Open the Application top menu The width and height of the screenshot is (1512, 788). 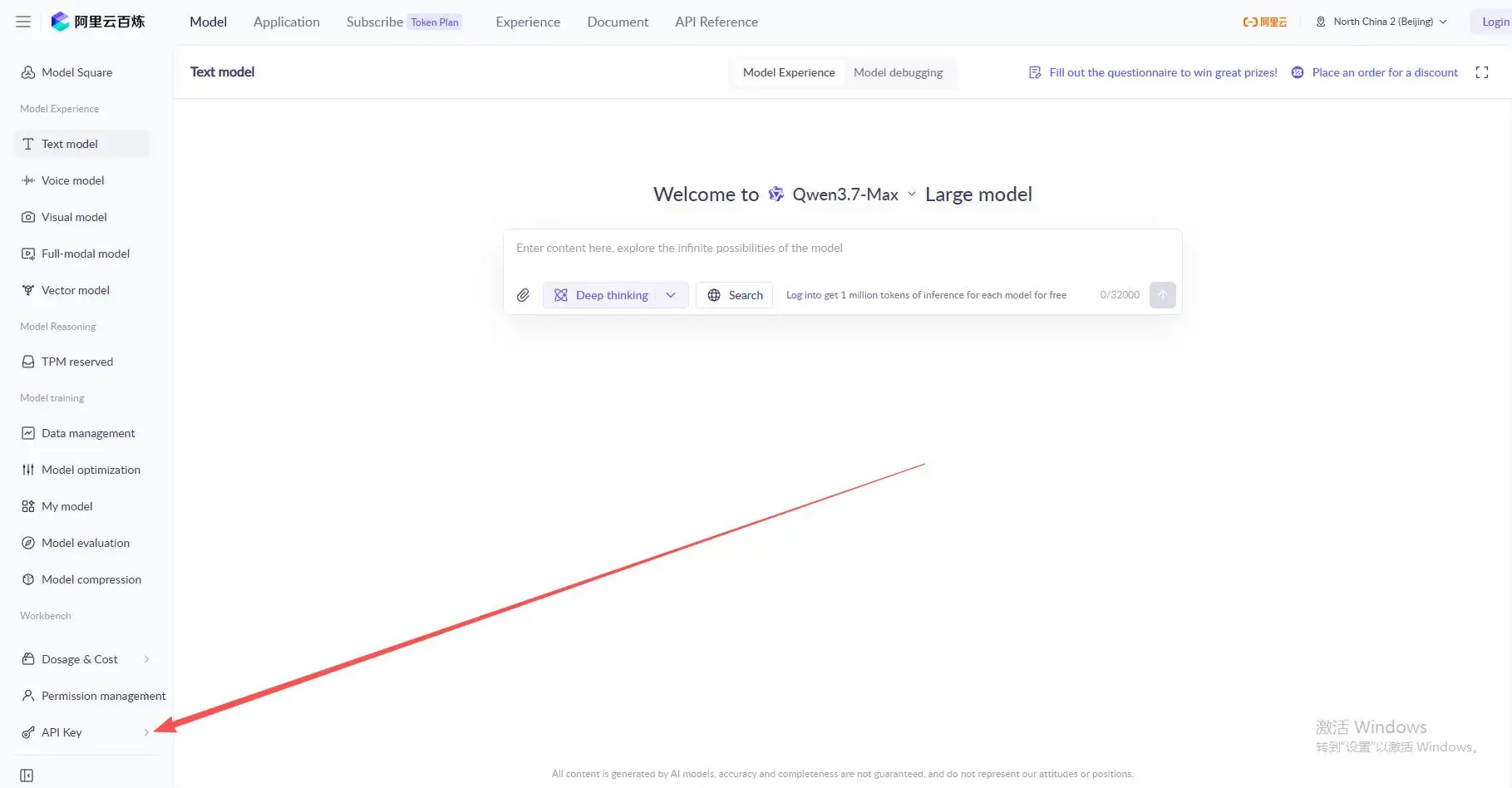pos(287,22)
